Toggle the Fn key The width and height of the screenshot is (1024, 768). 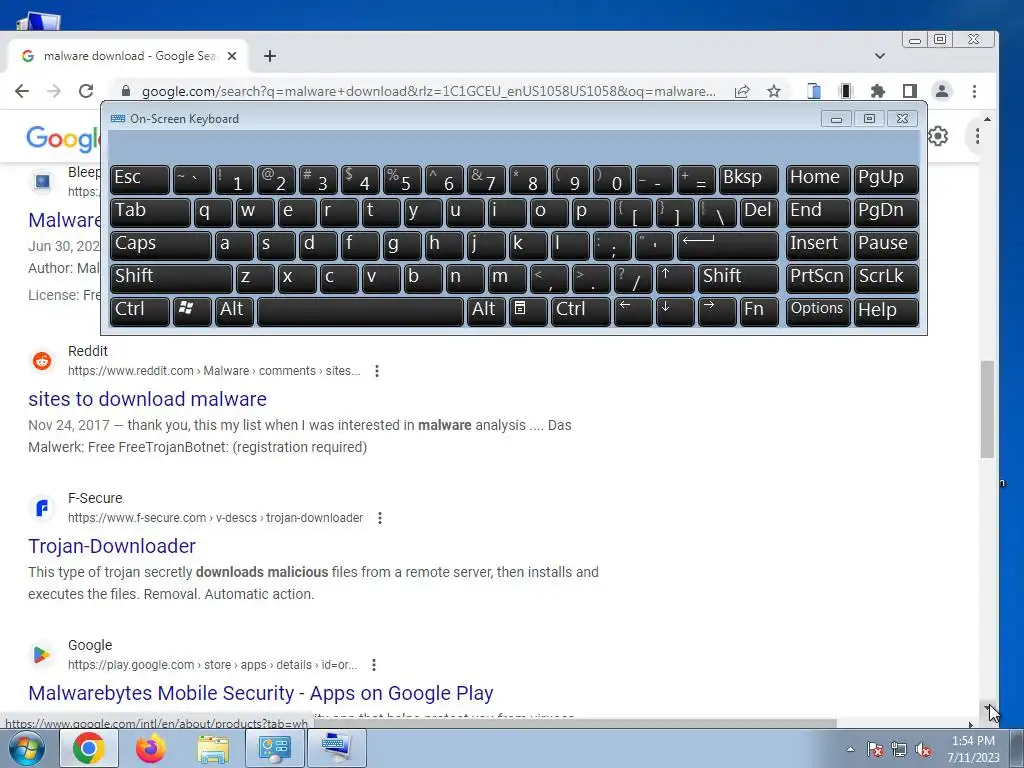[759, 312]
